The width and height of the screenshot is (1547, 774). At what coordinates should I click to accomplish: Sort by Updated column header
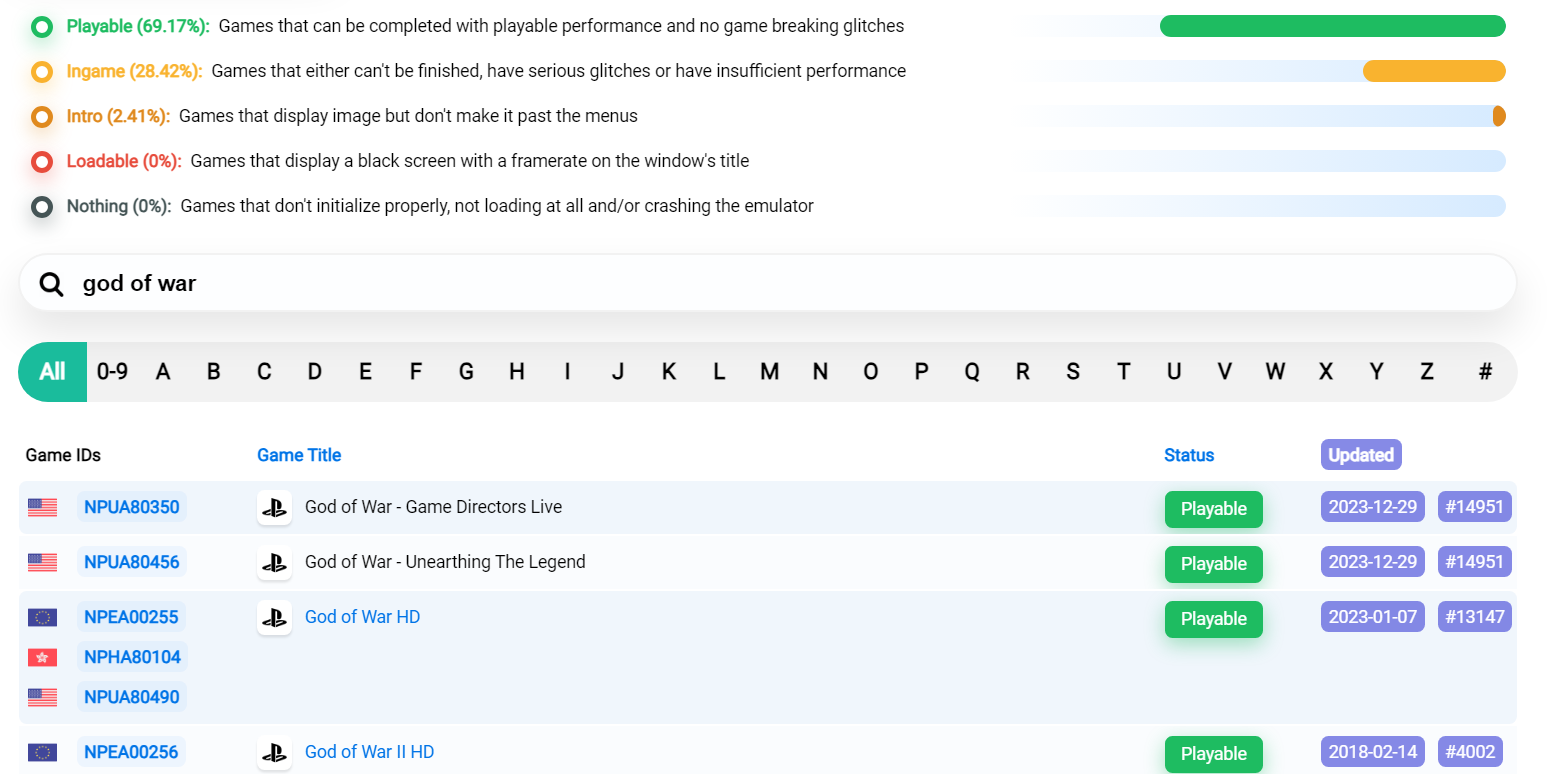1361,455
